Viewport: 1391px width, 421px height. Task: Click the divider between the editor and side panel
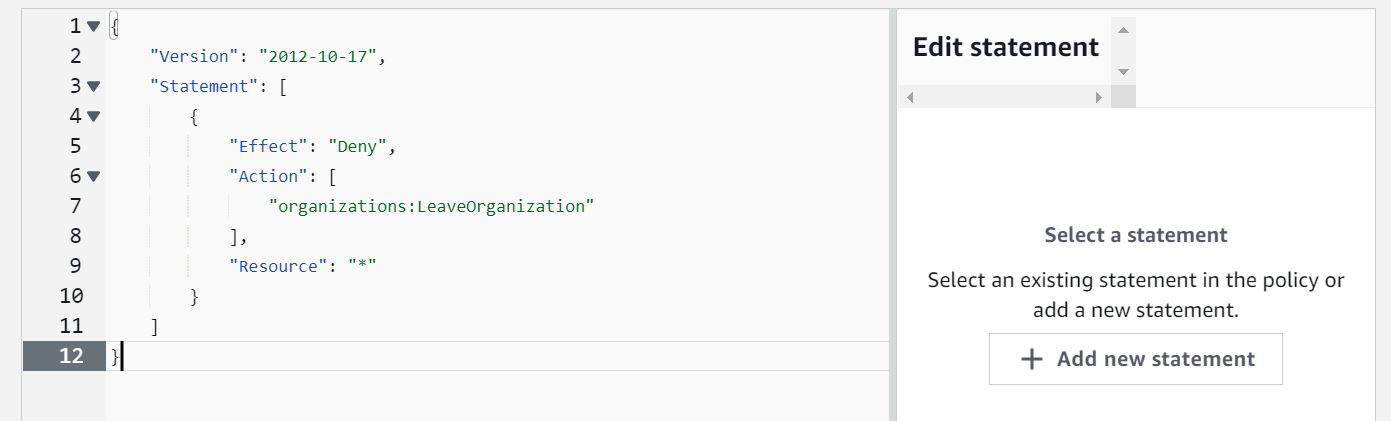893,215
